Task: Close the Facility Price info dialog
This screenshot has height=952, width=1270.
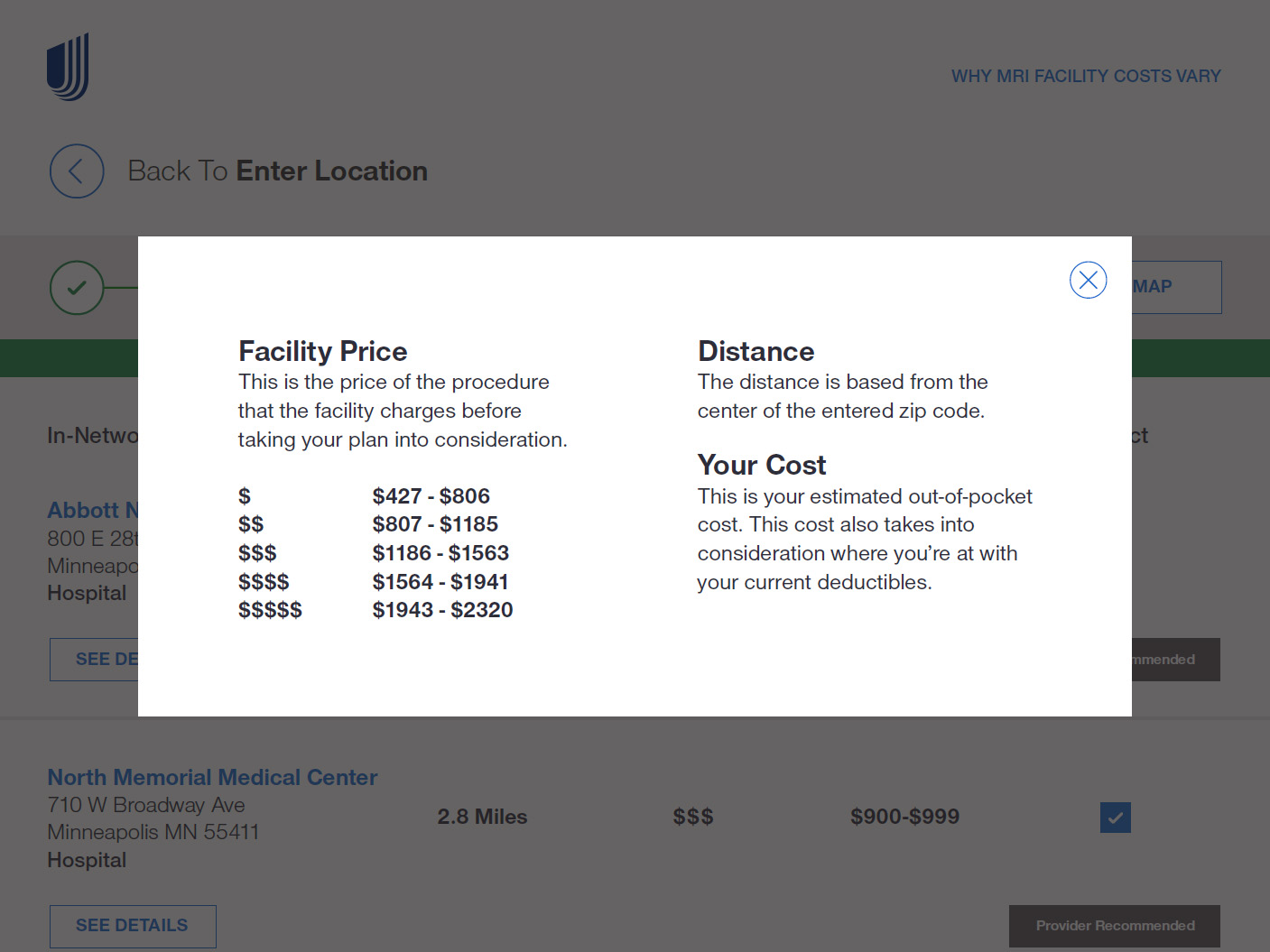Action: (1088, 280)
